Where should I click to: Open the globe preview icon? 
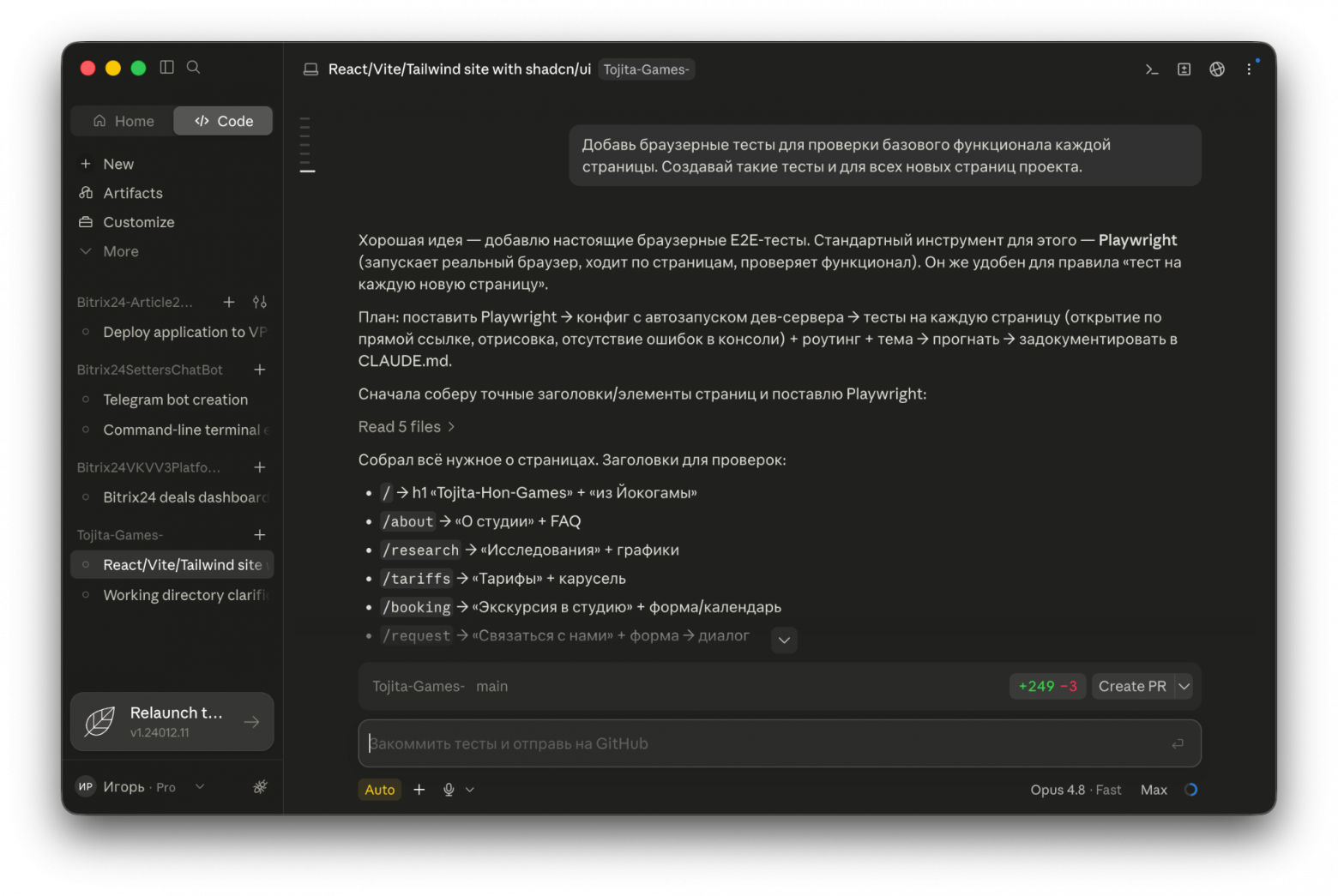(1217, 69)
